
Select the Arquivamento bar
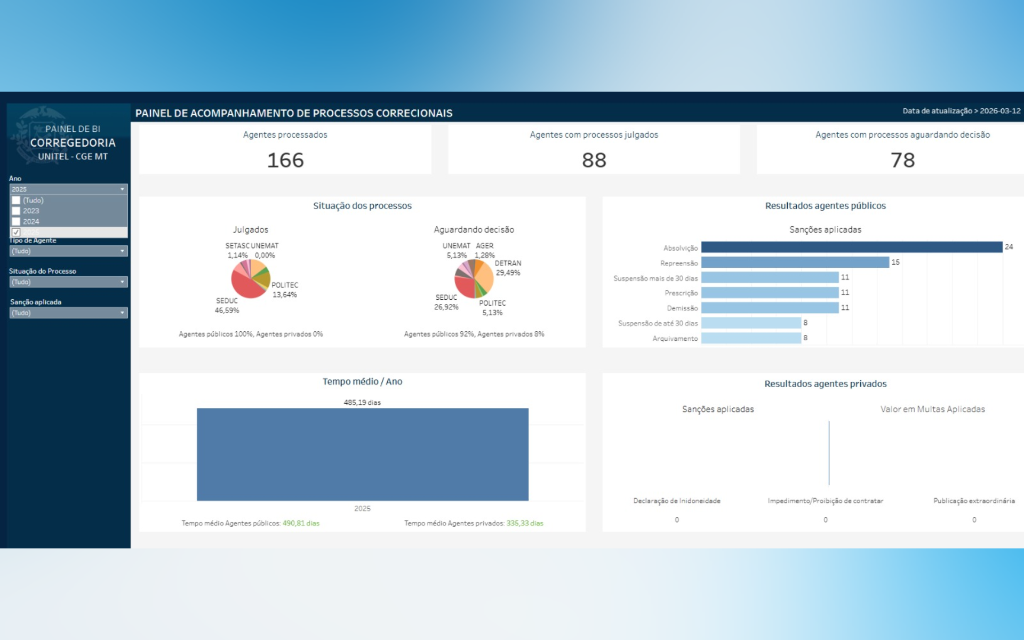pyautogui.click(x=751, y=338)
